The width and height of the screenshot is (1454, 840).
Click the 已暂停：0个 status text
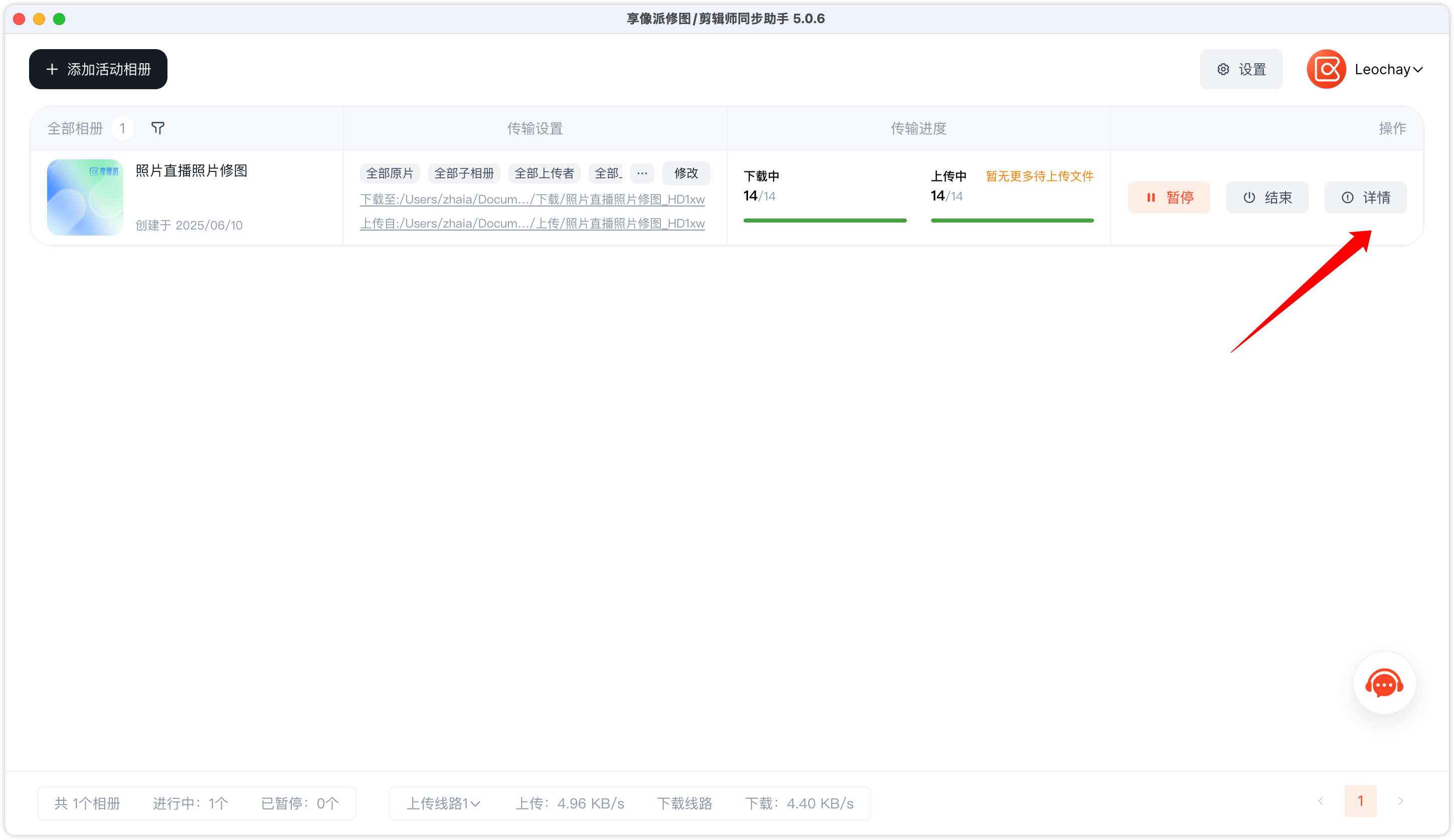coord(300,803)
